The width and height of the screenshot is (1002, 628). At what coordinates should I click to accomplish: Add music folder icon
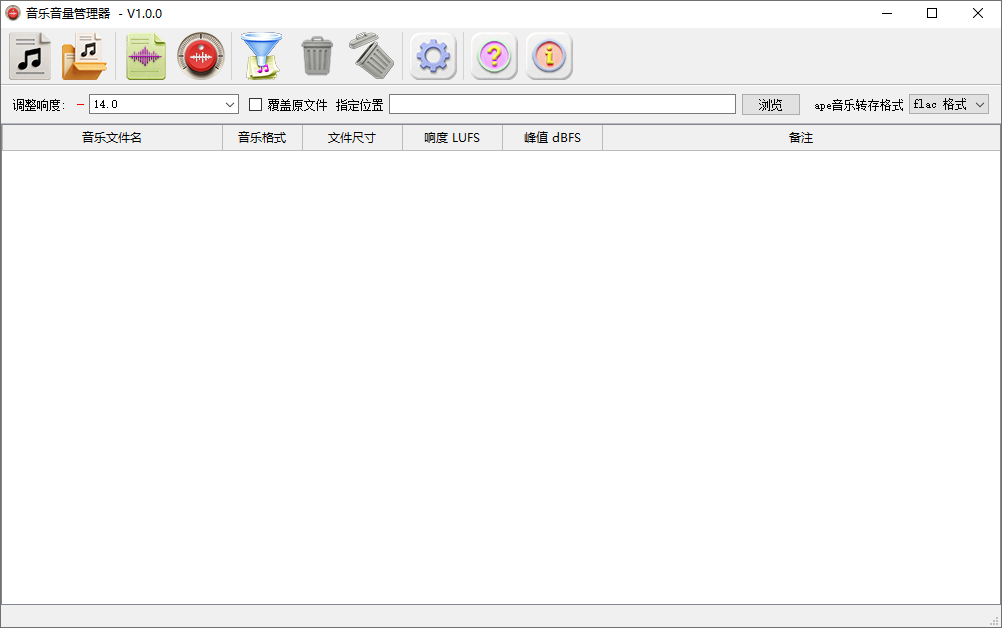pos(84,56)
